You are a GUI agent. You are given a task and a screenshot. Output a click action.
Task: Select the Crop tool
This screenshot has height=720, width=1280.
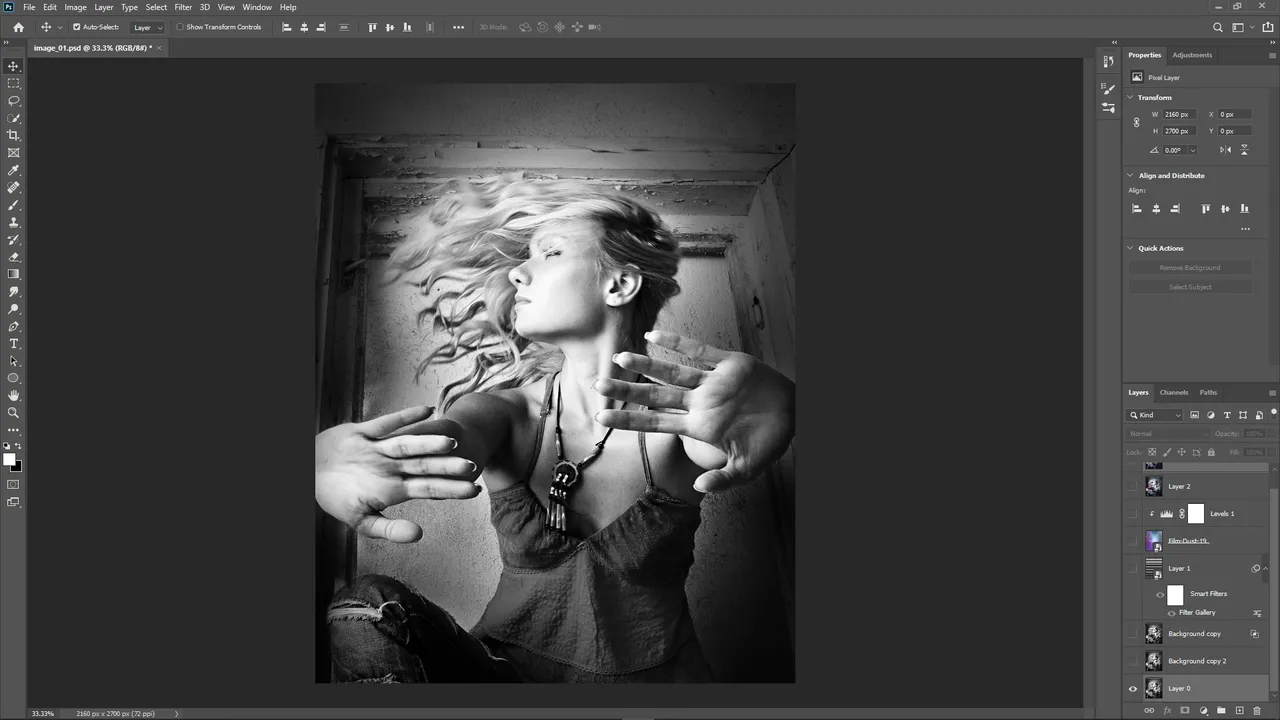tap(13, 135)
